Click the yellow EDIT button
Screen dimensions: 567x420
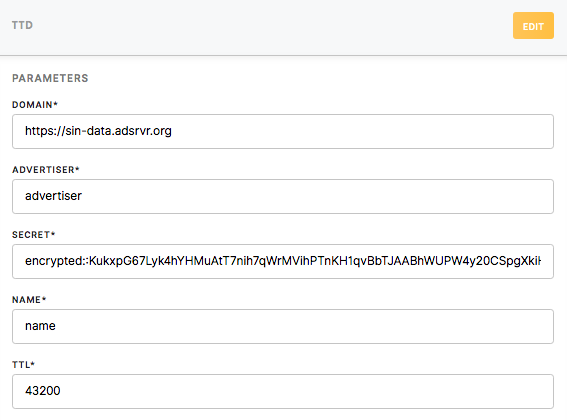pos(533,26)
